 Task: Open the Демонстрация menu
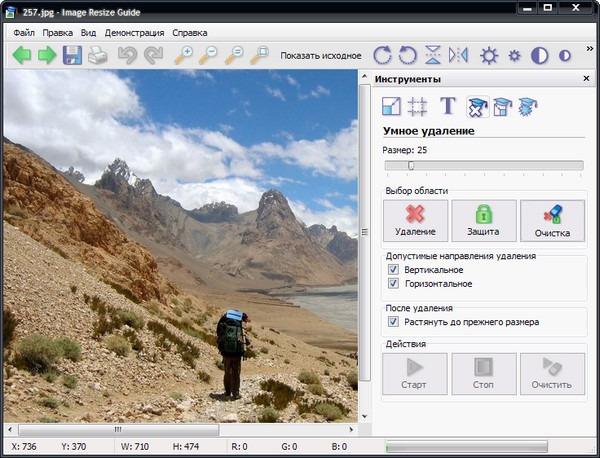134,32
